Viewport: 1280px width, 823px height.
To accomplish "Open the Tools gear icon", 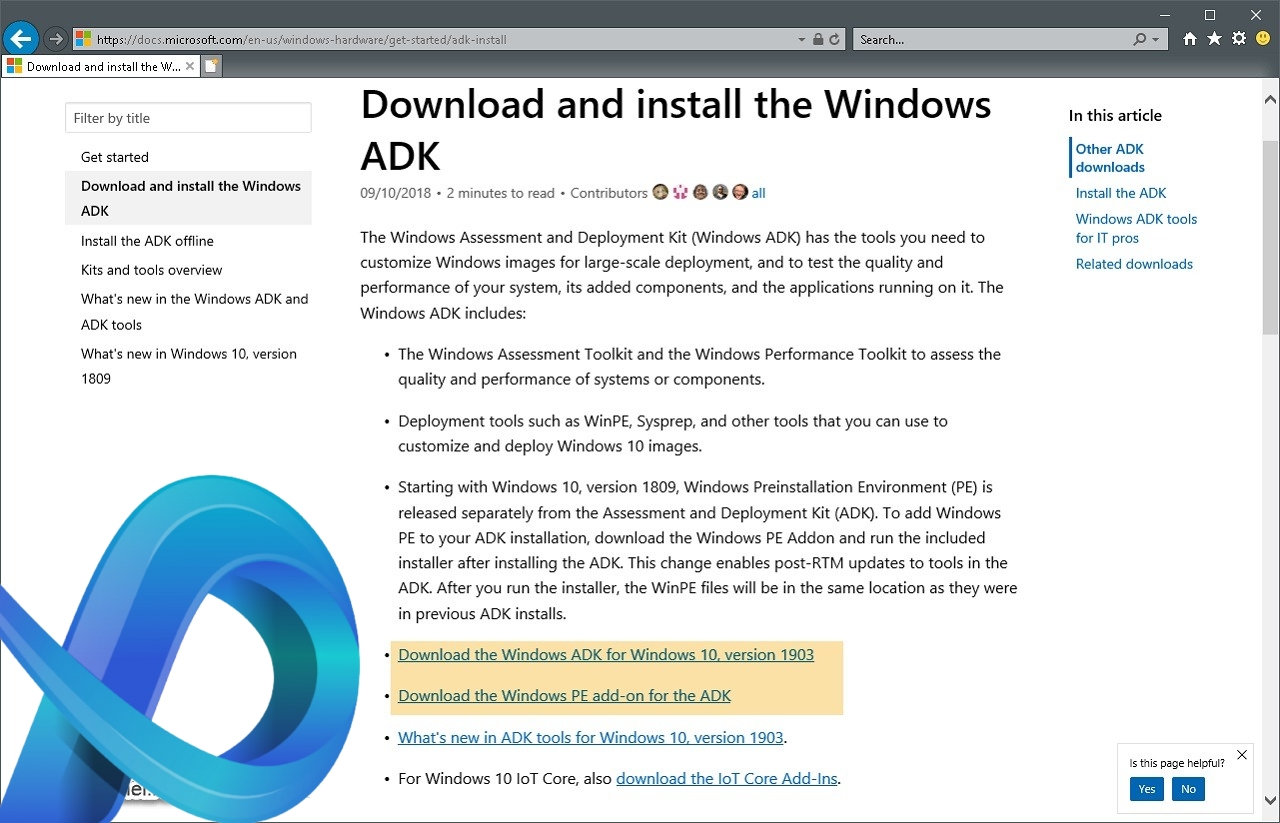I will [1239, 39].
